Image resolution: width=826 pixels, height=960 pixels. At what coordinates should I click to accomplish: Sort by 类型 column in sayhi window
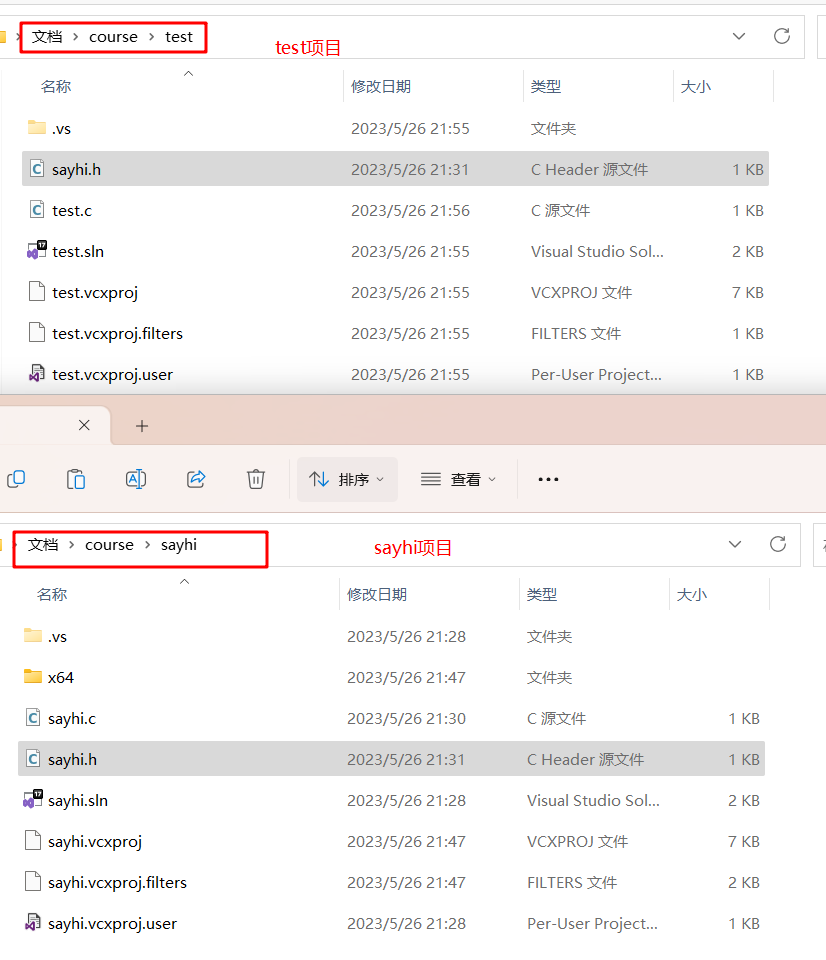[x=542, y=594]
